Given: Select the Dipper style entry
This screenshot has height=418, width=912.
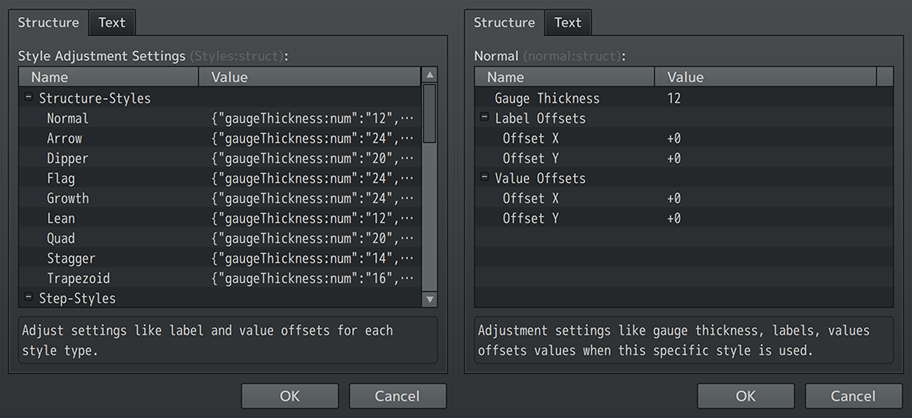Looking at the screenshot, I should (x=67, y=158).
